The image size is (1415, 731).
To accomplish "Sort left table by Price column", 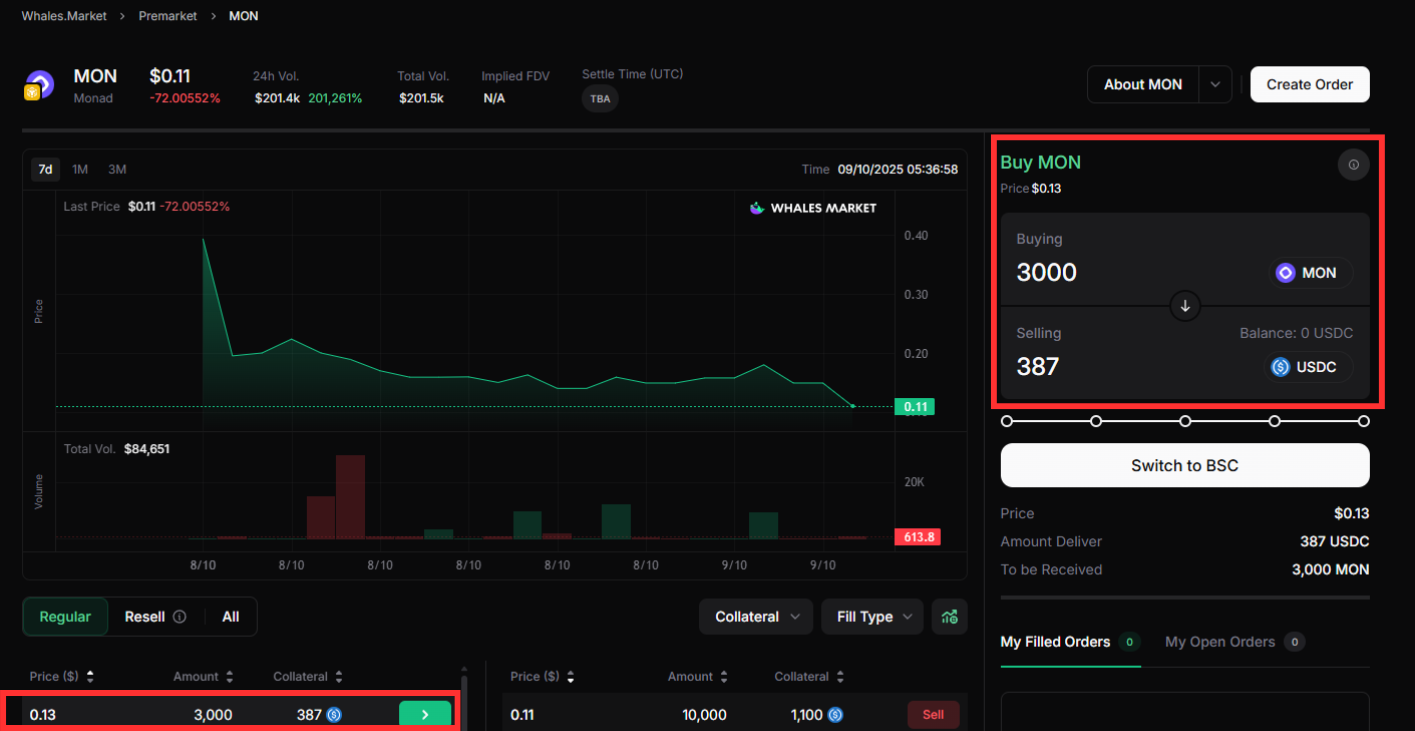I will point(90,677).
